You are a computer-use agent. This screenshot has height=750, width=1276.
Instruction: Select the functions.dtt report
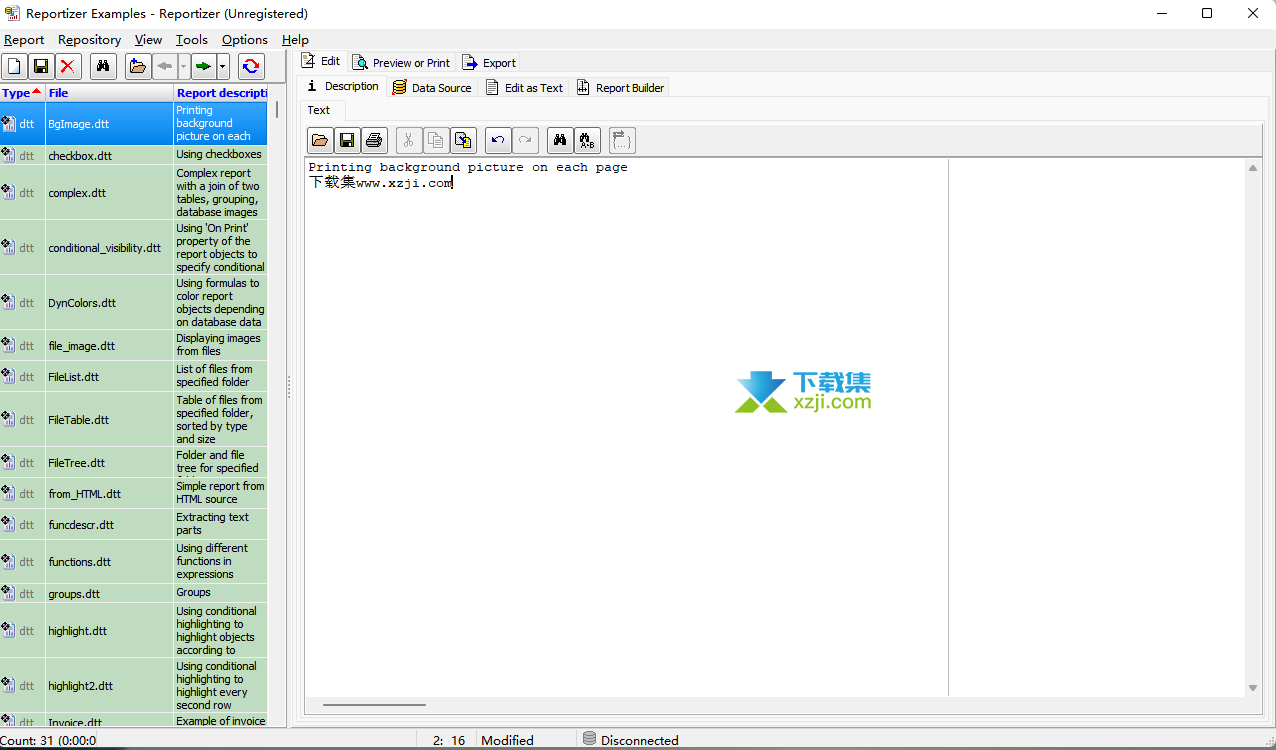coord(134,562)
